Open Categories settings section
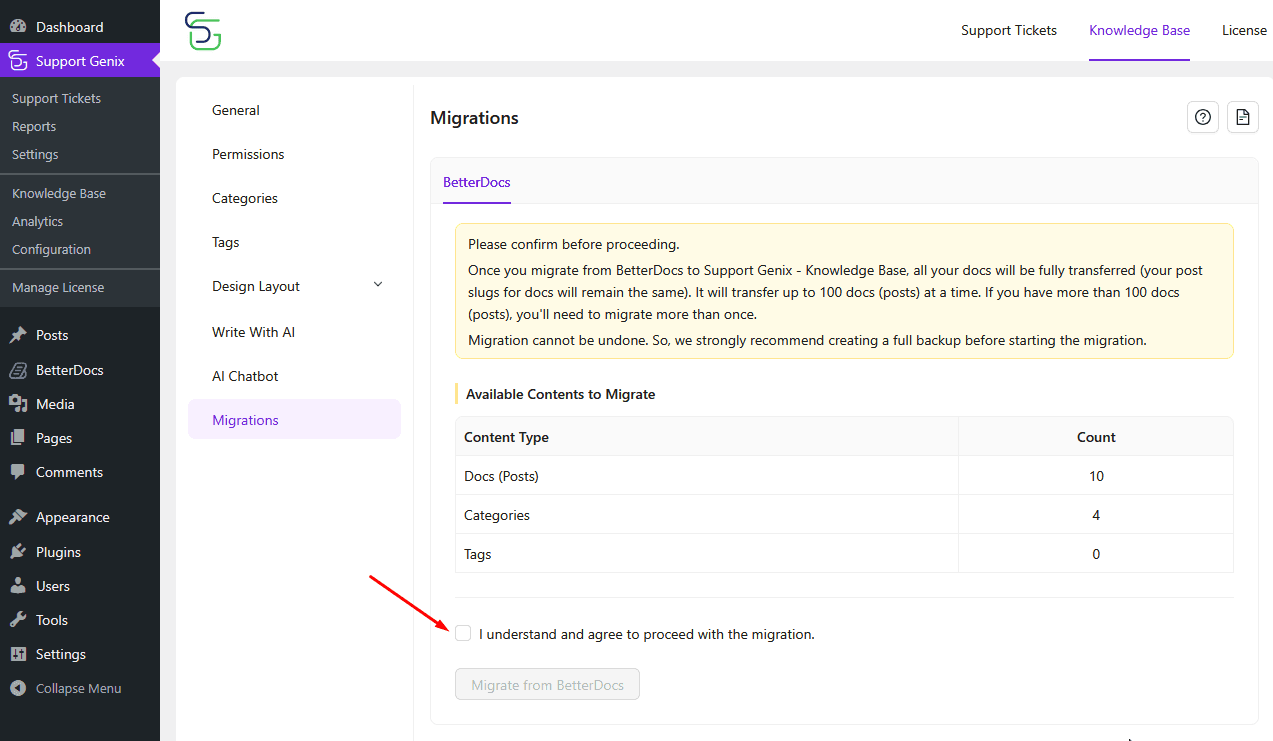1273x741 pixels. click(294, 198)
